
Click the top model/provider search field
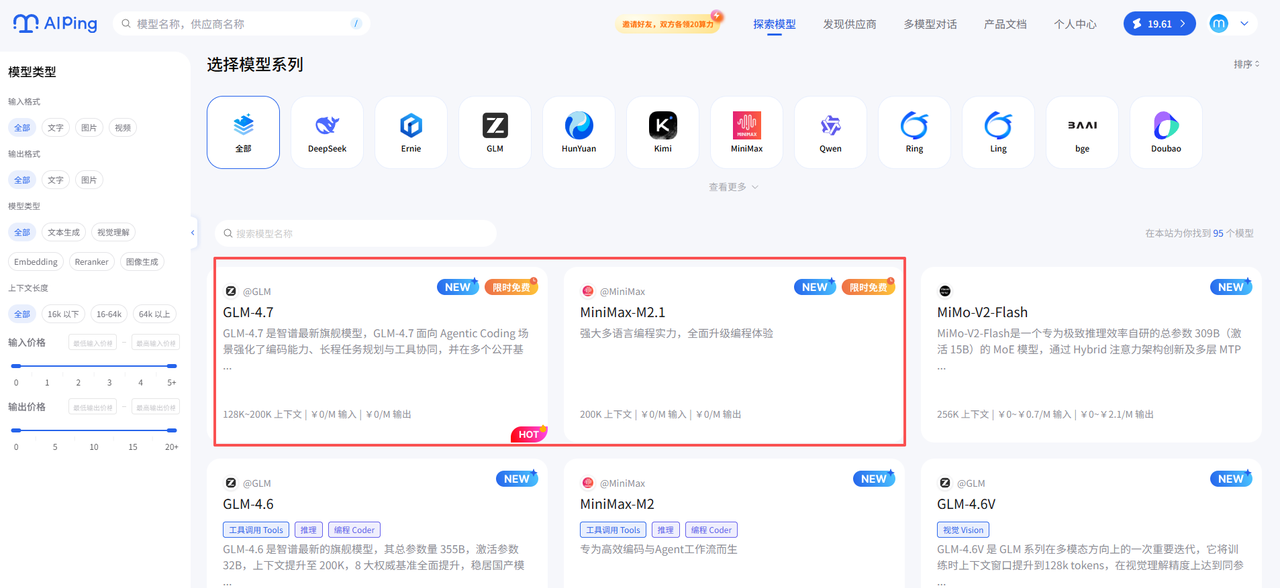[240, 23]
